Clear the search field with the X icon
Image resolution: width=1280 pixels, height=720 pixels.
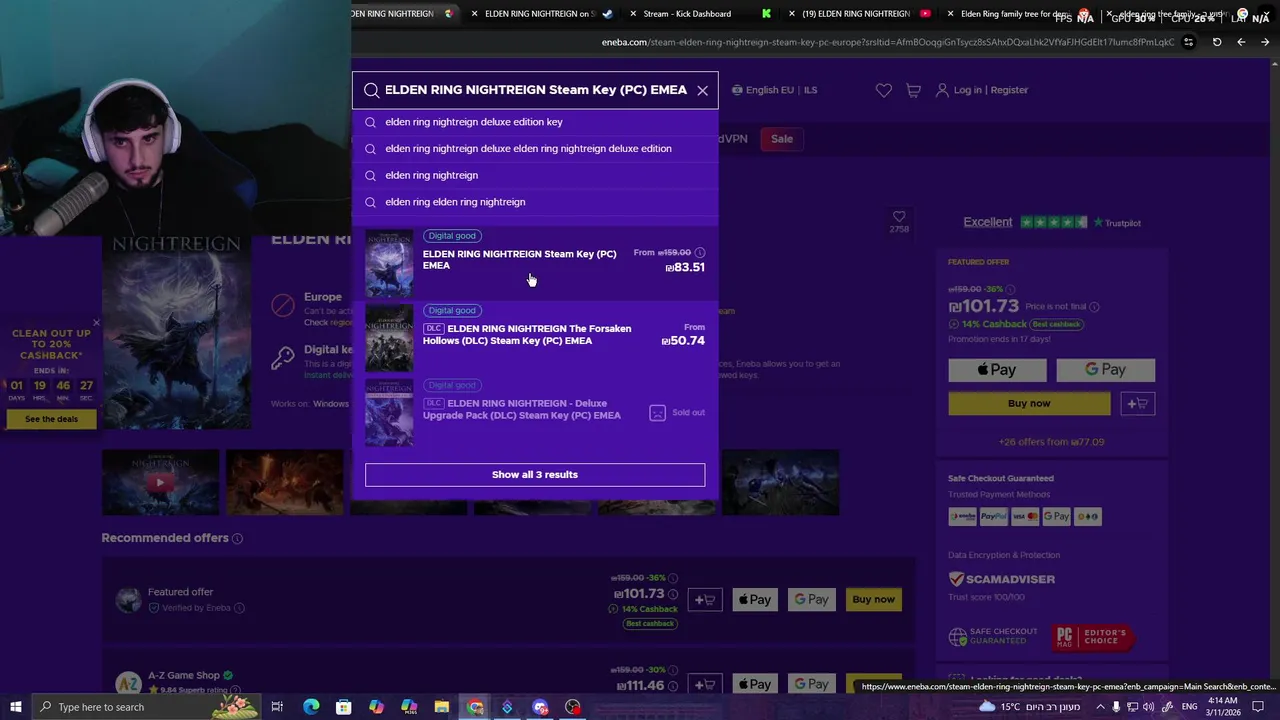(702, 90)
